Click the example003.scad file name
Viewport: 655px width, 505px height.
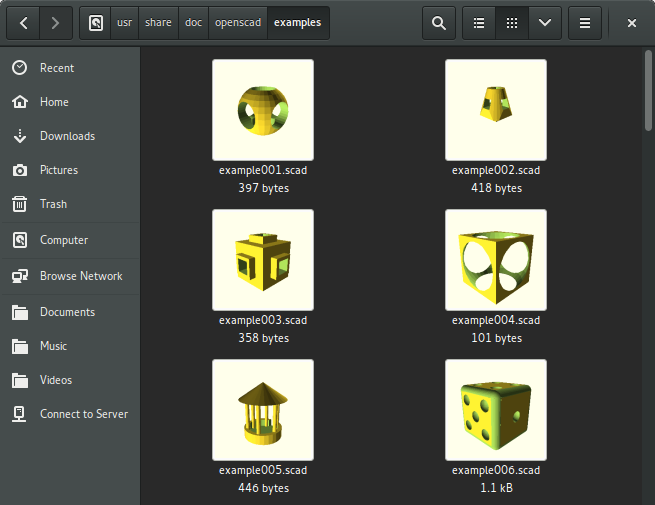(263, 320)
